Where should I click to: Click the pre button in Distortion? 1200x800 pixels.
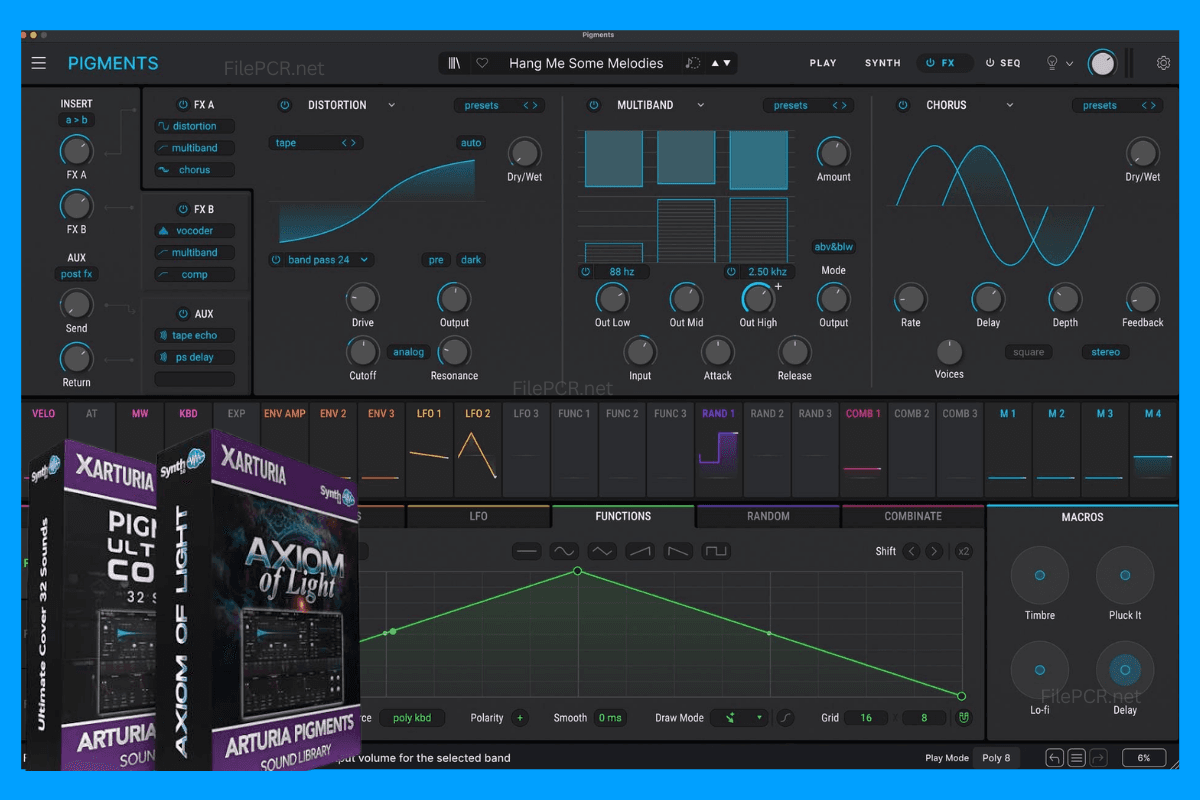point(436,260)
